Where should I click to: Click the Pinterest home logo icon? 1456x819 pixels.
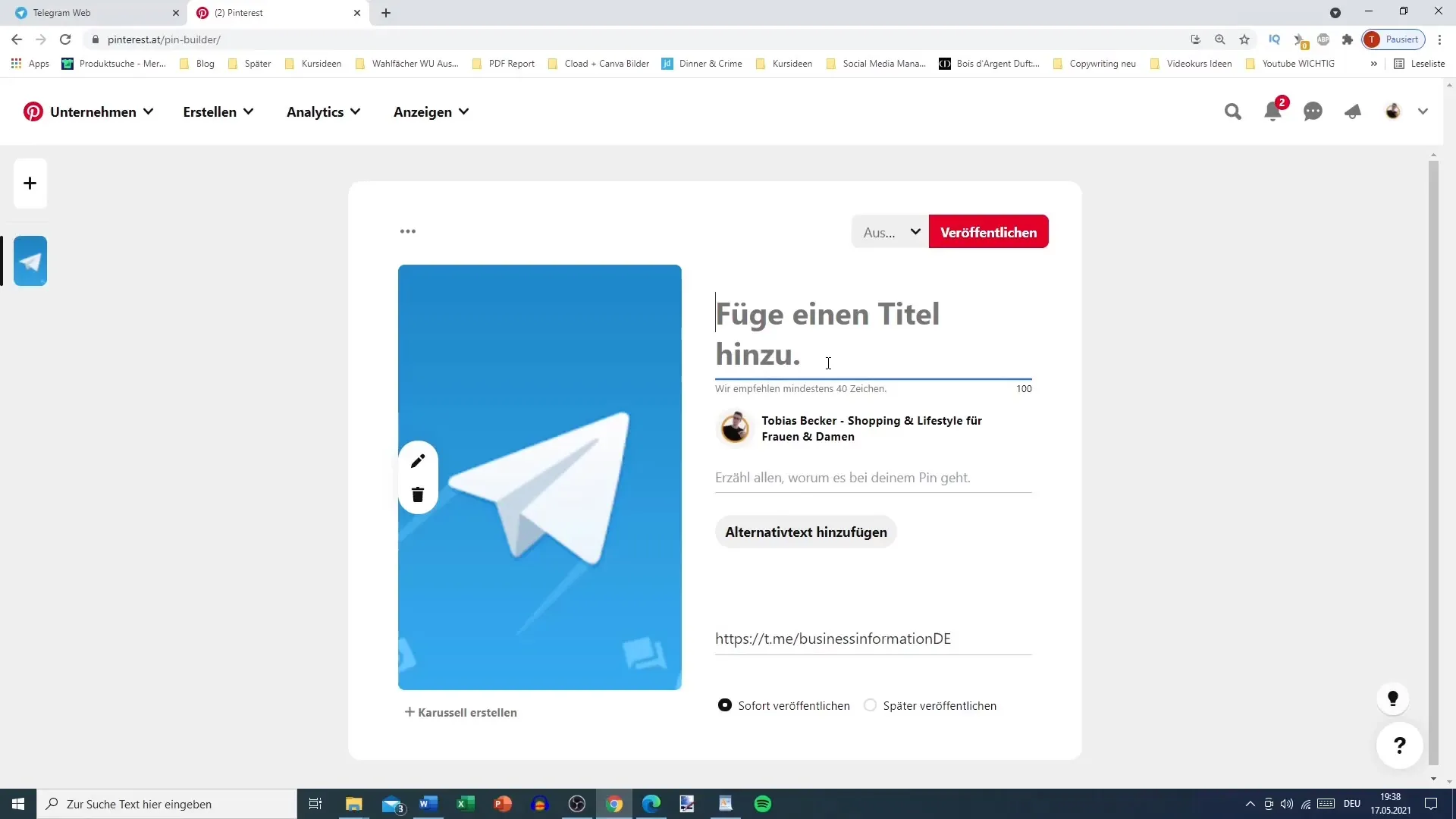pos(33,111)
